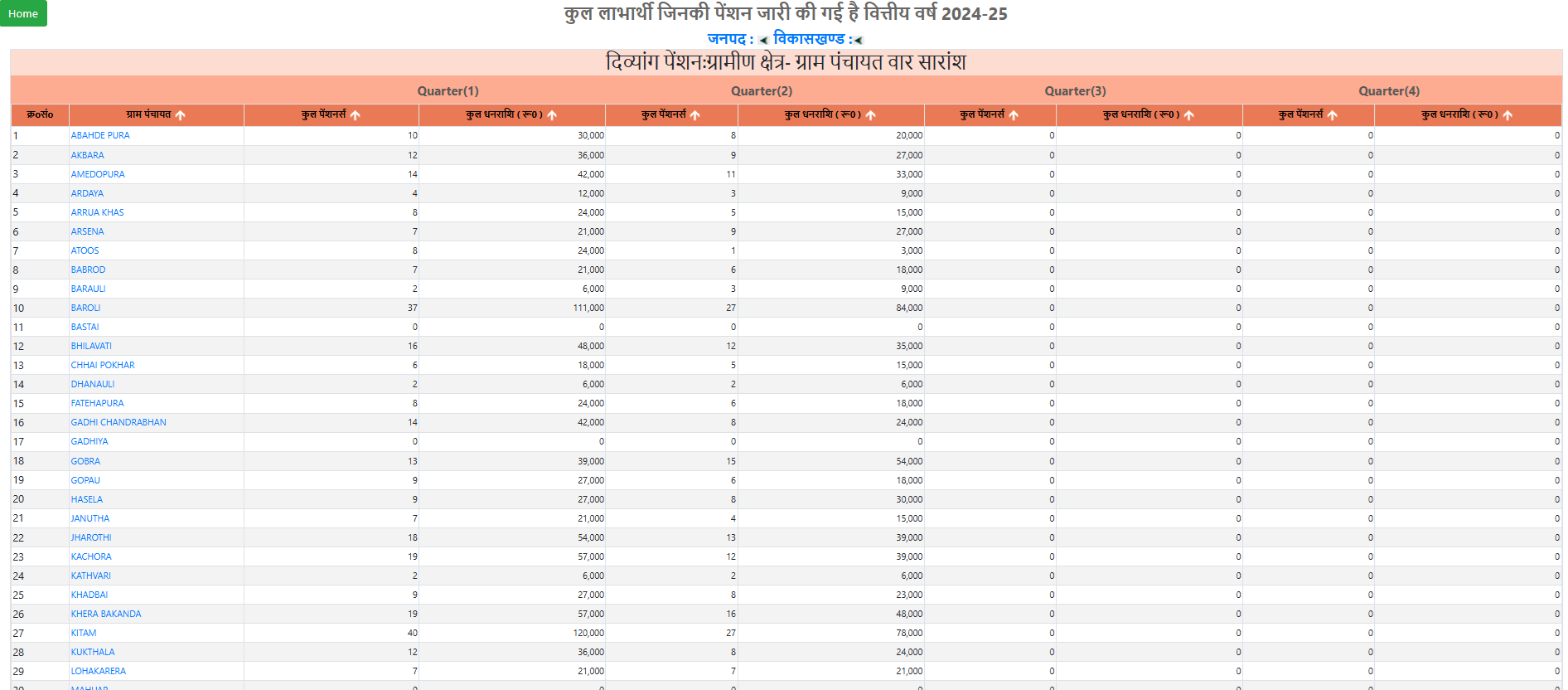Click the back arrow next to जनपद
The image size is (1568, 690).
pos(763,40)
